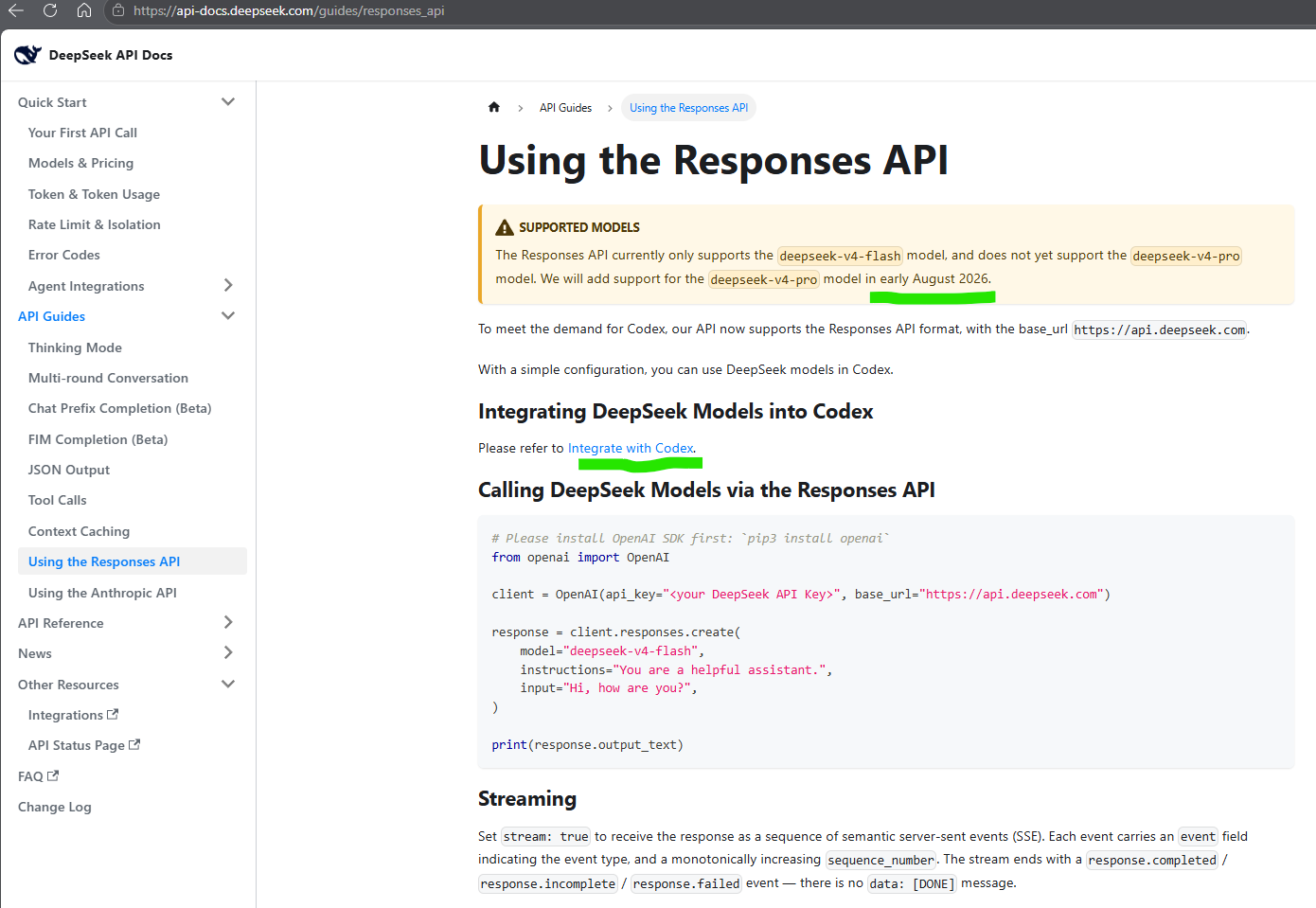Click the DeepSeek API Docs title

[x=111, y=55]
